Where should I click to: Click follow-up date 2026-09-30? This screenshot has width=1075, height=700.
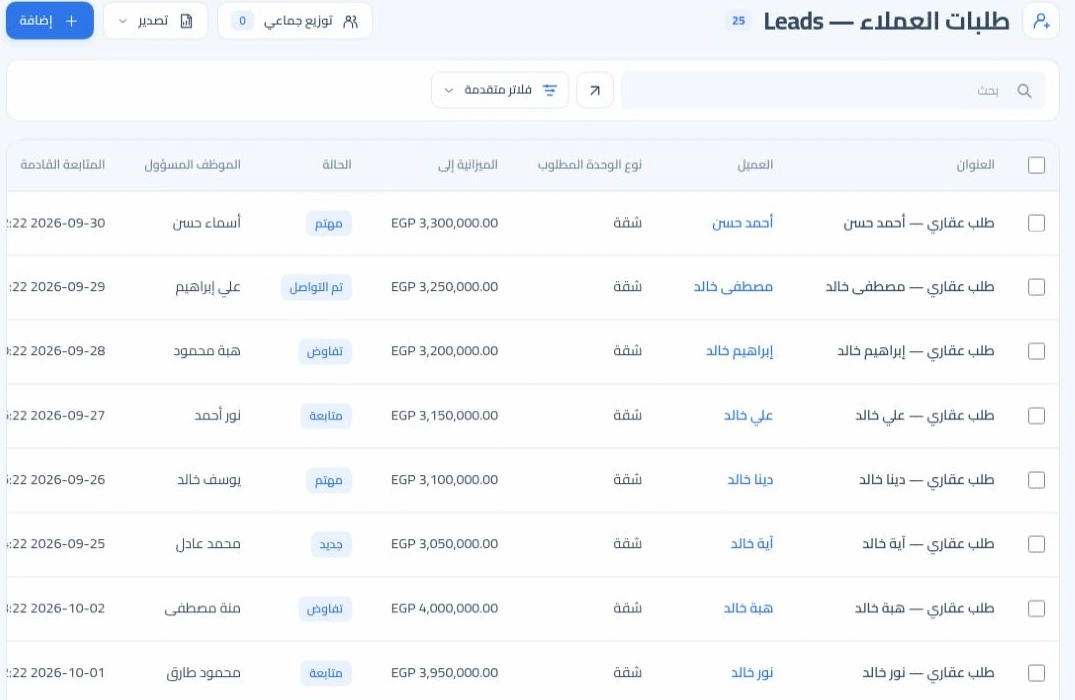pos(68,223)
